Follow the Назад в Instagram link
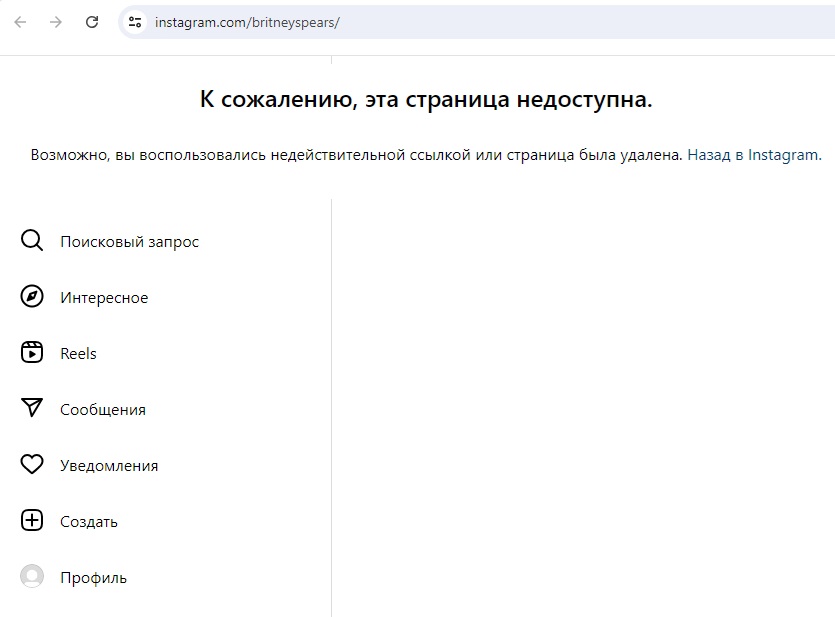 (x=755, y=155)
